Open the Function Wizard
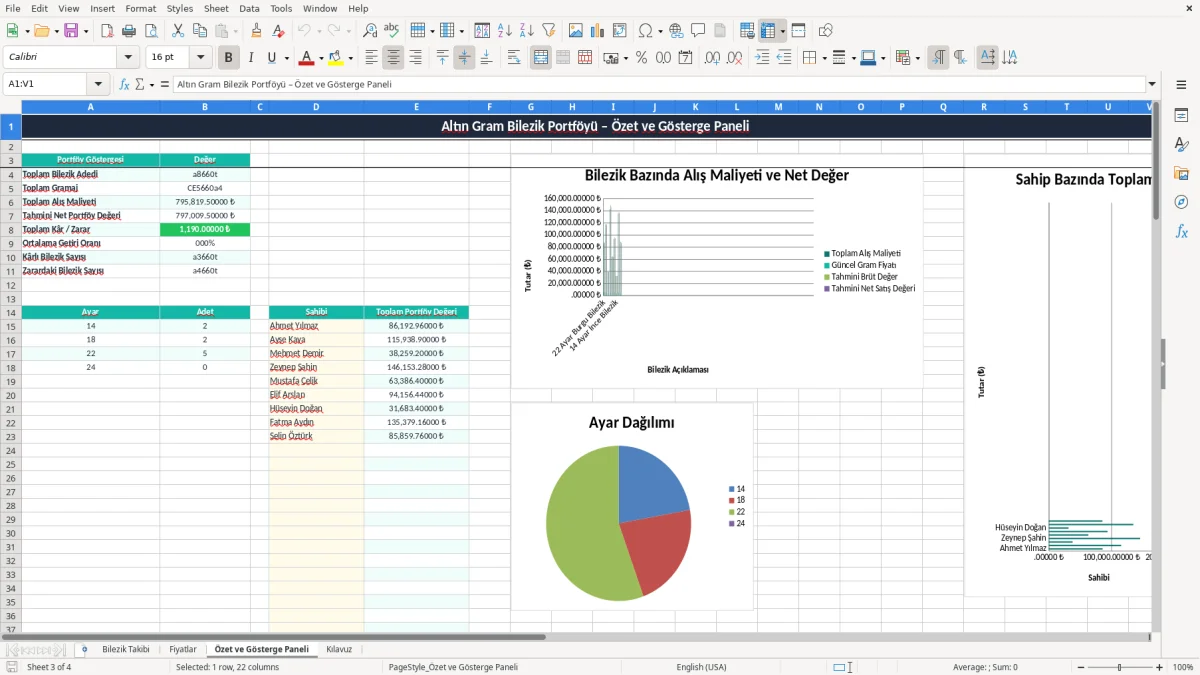The width and height of the screenshot is (1200, 675). pos(125,84)
